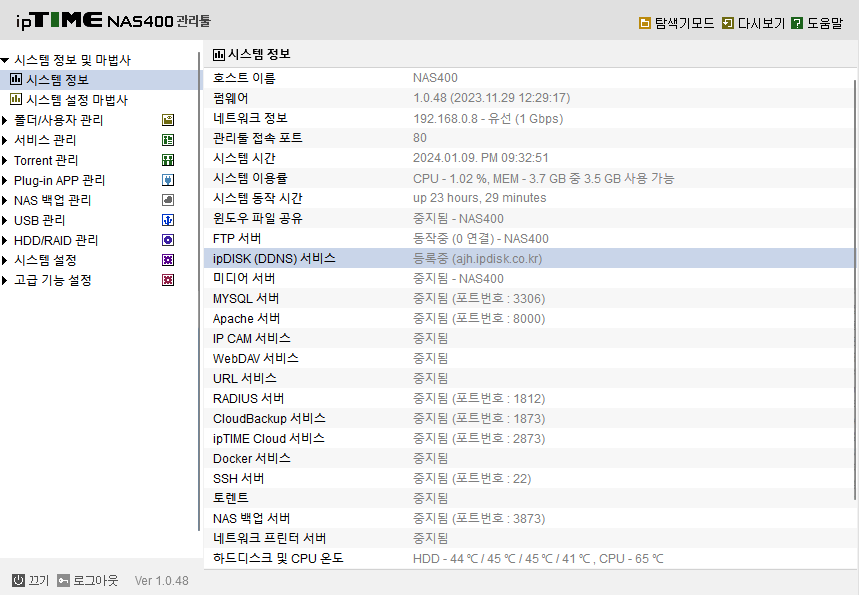Click the HDD/RAID 관리 disk icon
863x595 pixels.
click(168, 240)
